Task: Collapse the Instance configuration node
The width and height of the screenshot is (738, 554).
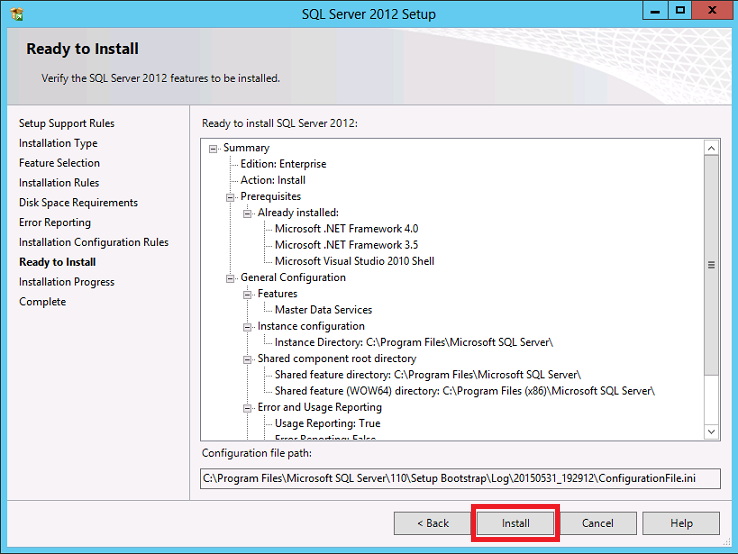Action: [x=247, y=327]
